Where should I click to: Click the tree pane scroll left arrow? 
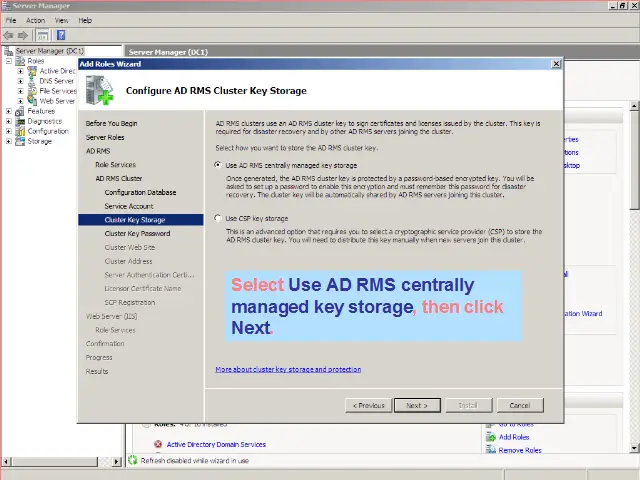point(6,462)
